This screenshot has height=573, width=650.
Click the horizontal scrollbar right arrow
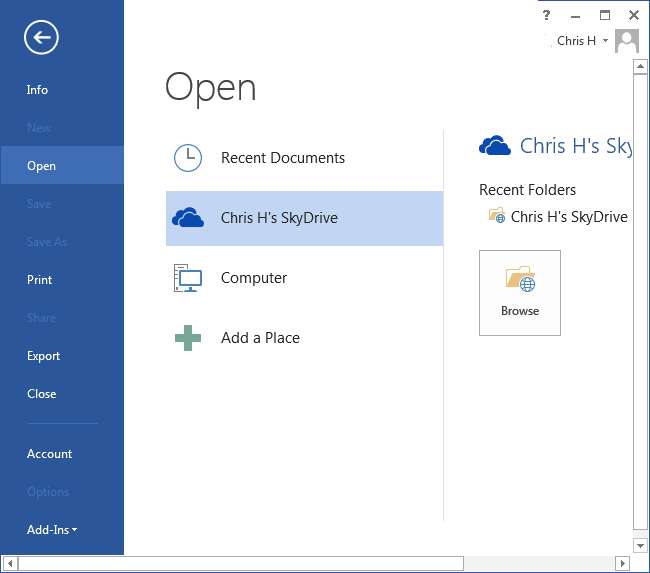(623, 564)
